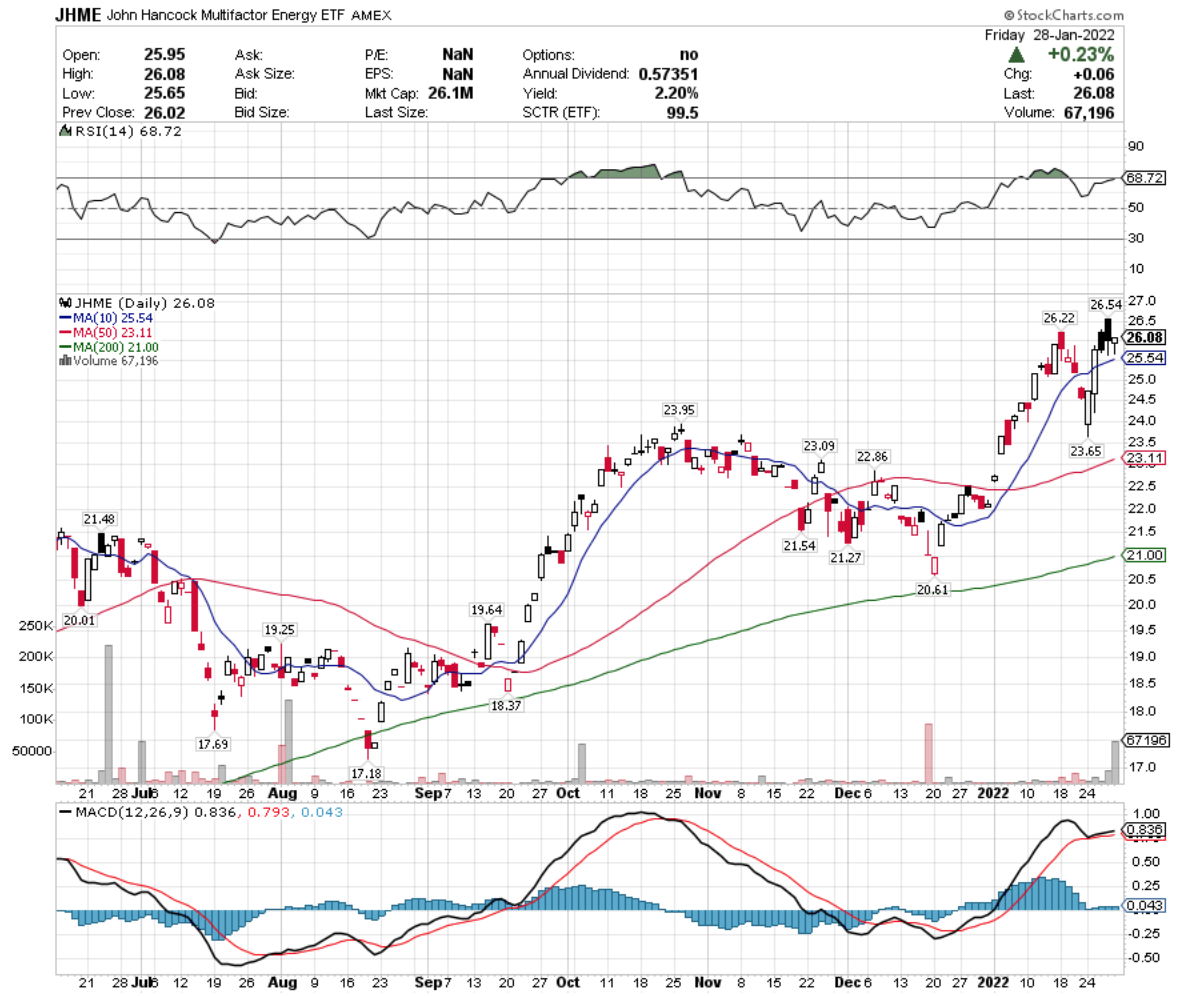The image size is (1178, 996).
Task: Select the red MA(50) legend line
Action: [65, 333]
